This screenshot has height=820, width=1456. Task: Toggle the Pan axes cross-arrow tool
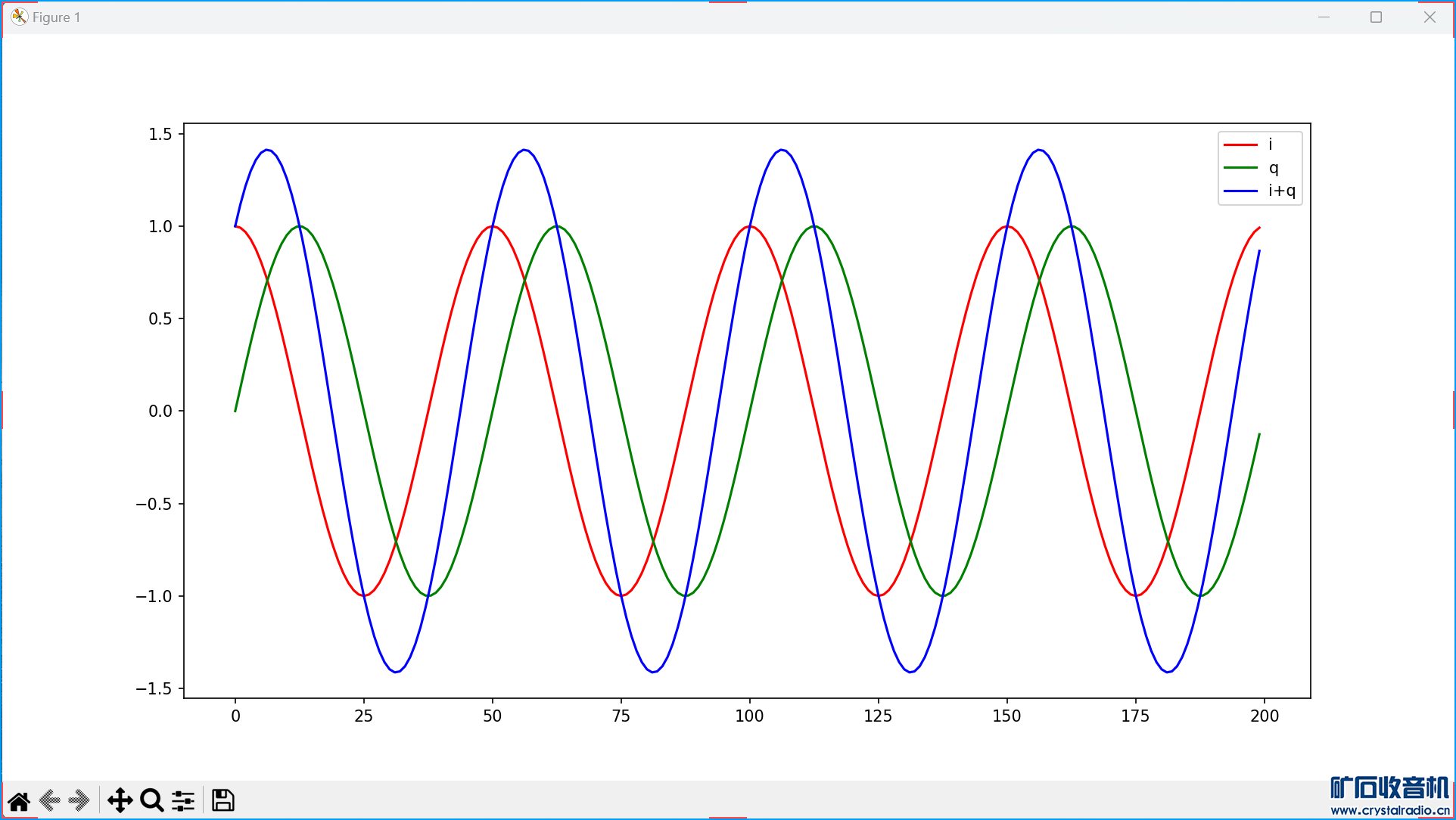(x=120, y=800)
